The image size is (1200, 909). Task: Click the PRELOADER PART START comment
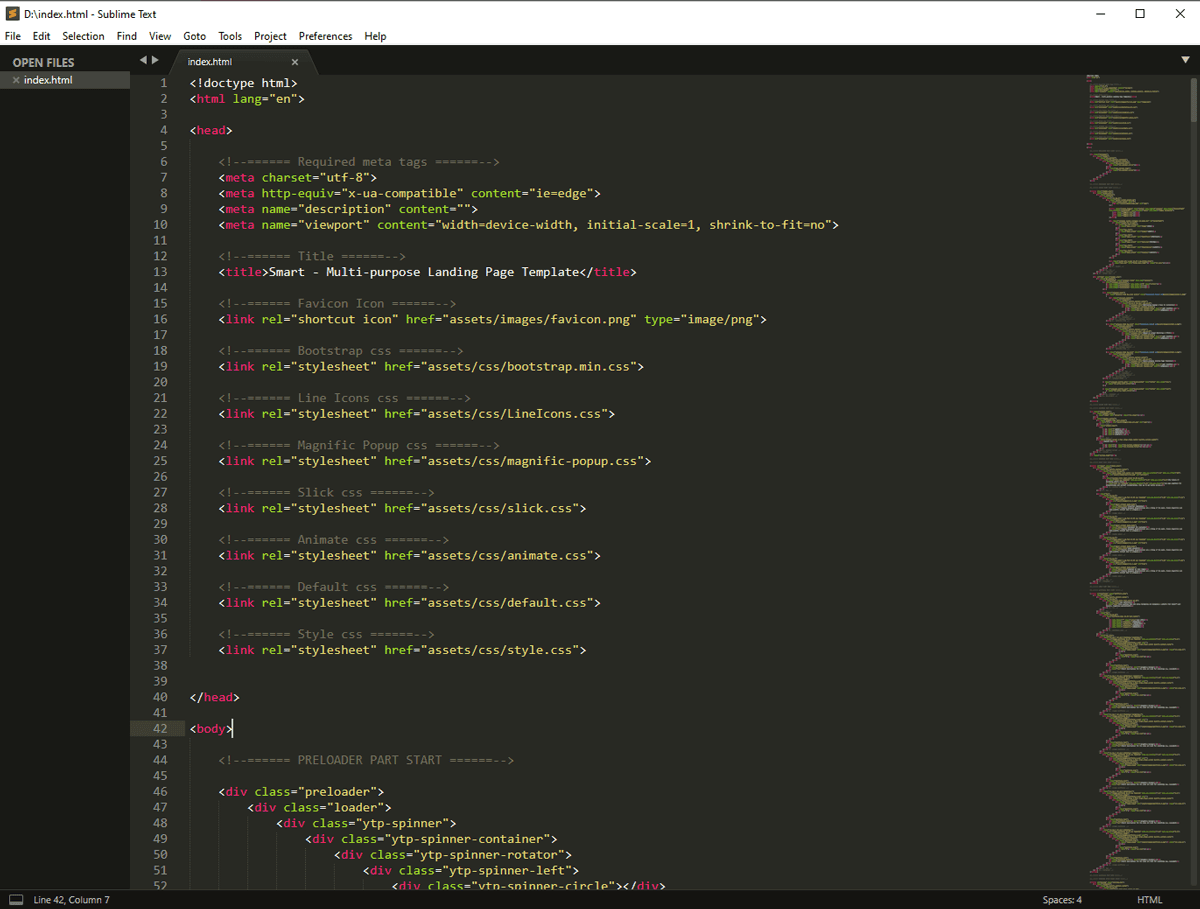point(366,760)
